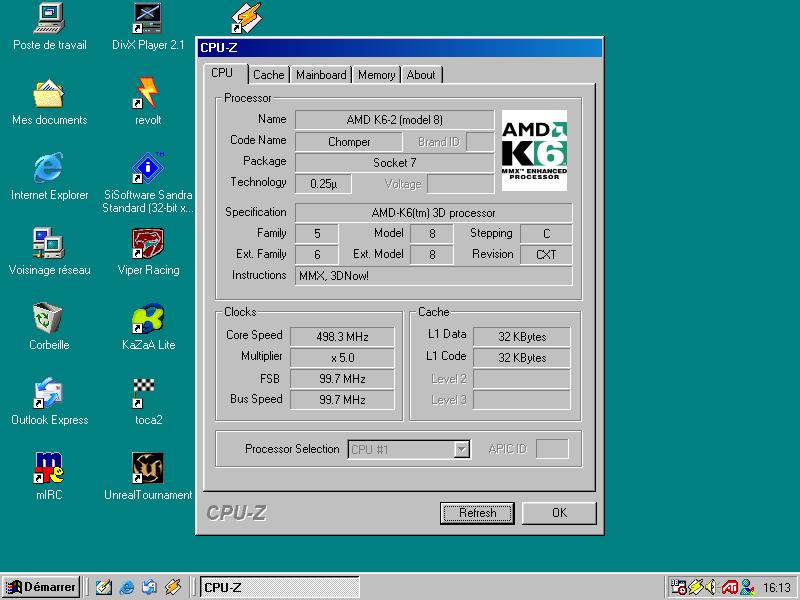Click the 'AMD K6-2 (model 8)' name field

tap(394, 120)
